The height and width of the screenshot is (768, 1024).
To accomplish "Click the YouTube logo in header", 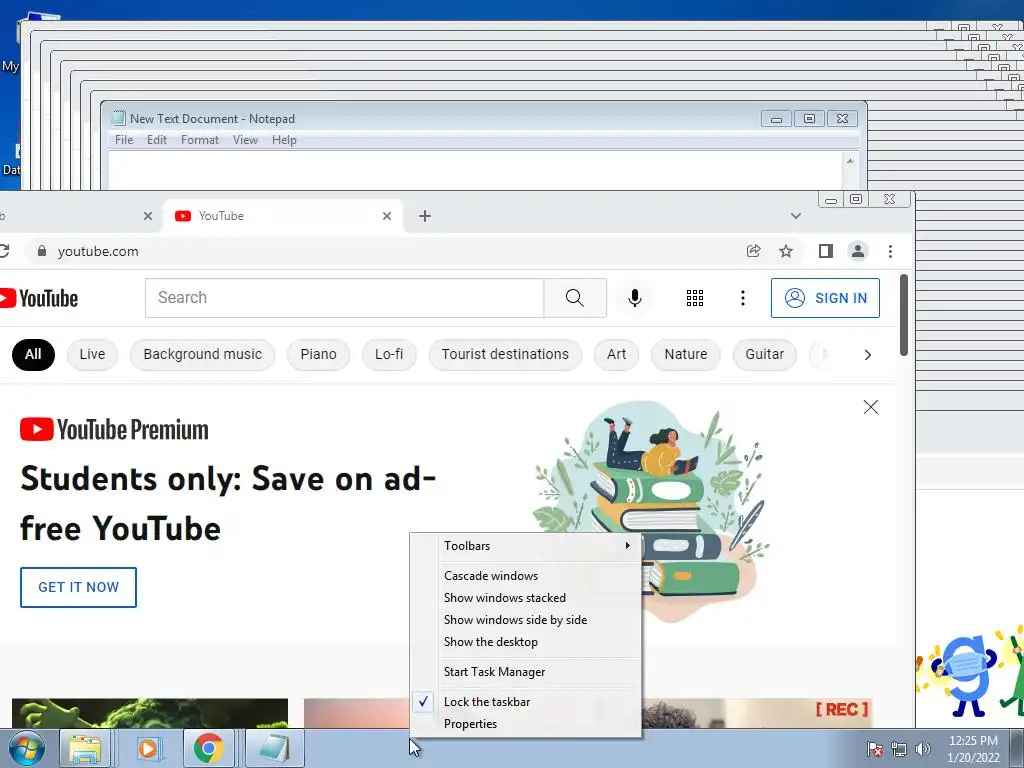I will tap(39, 298).
